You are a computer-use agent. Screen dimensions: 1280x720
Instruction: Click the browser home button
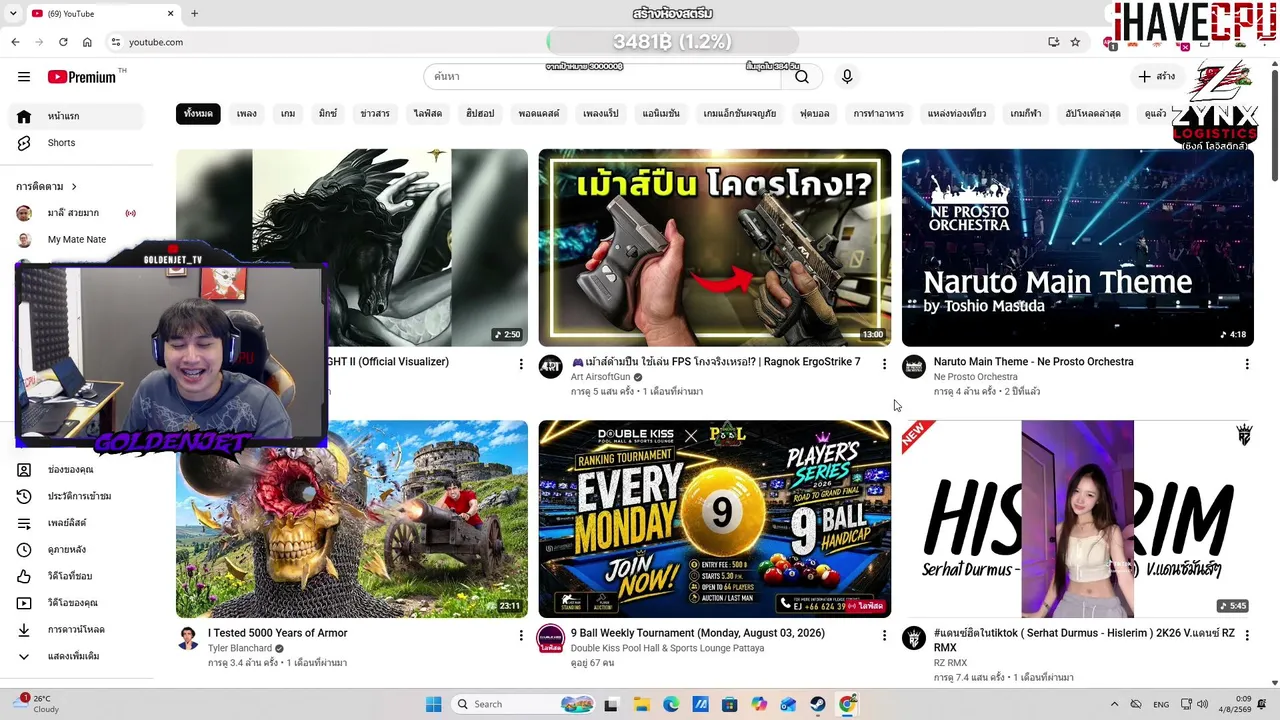pyautogui.click(x=87, y=42)
